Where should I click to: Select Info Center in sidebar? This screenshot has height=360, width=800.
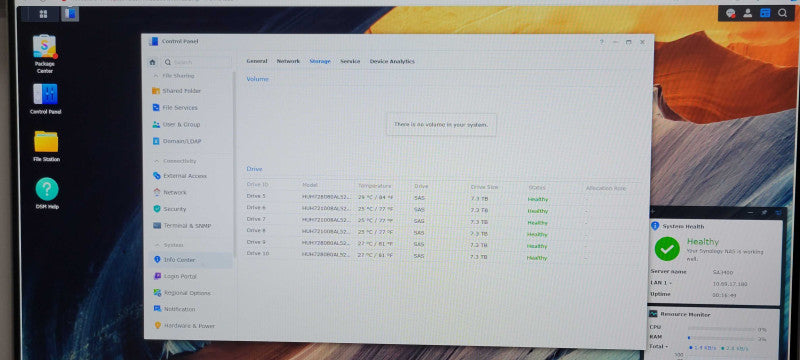pyautogui.click(x=190, y=260)
